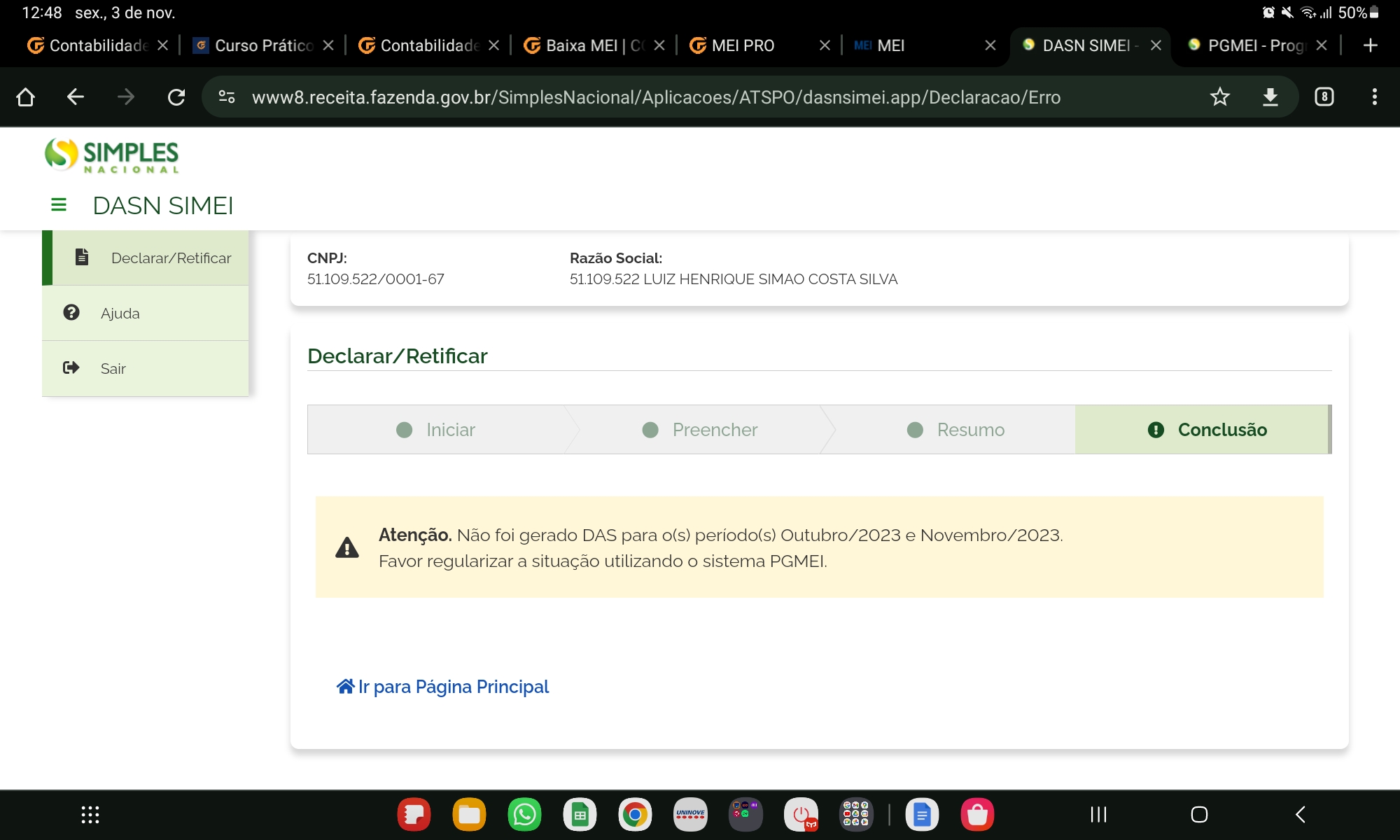
Task: Add a new browser tab
Action: 1371,45
